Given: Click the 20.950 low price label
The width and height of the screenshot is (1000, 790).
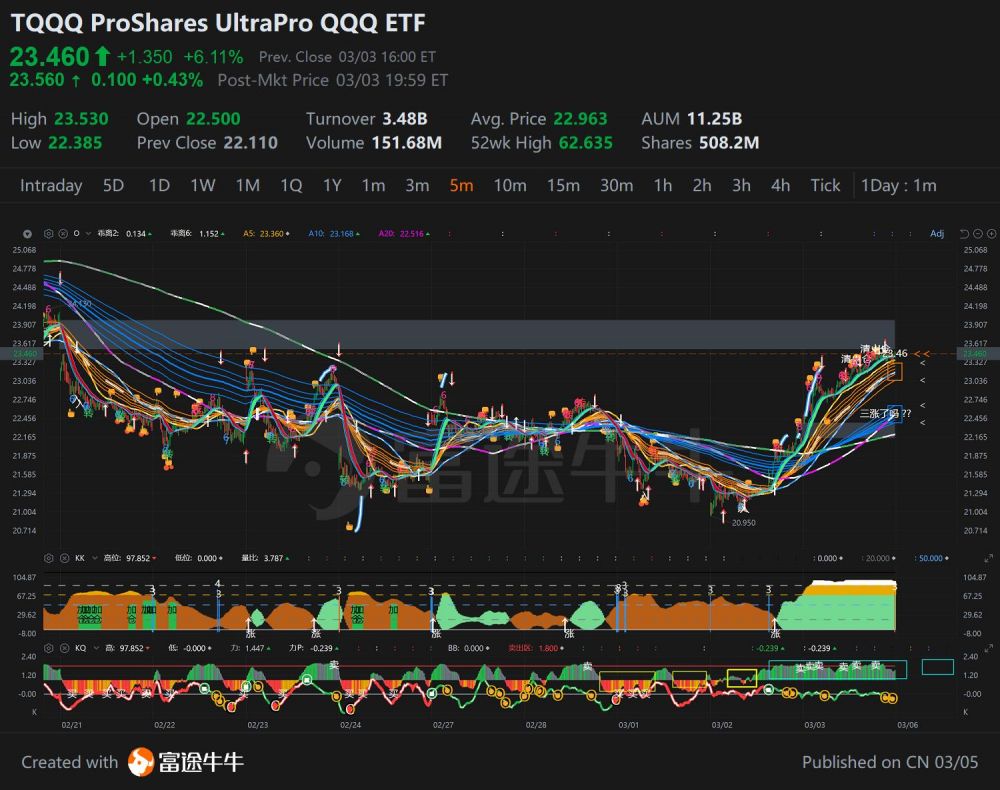Looking at the screenshot, I should pyautogui.click(x=743, y=522).
